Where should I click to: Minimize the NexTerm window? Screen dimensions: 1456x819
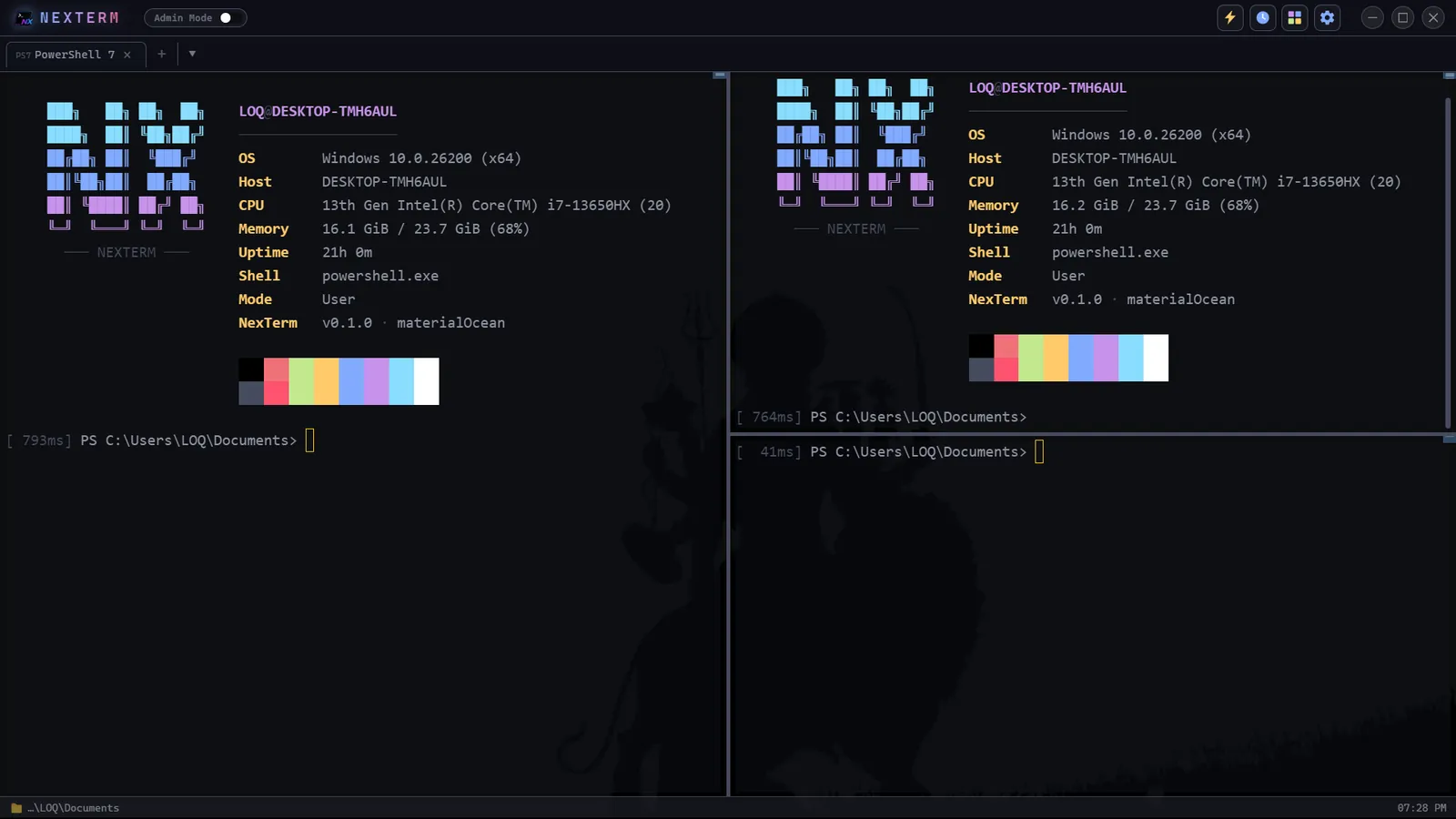click(1372, 17)
